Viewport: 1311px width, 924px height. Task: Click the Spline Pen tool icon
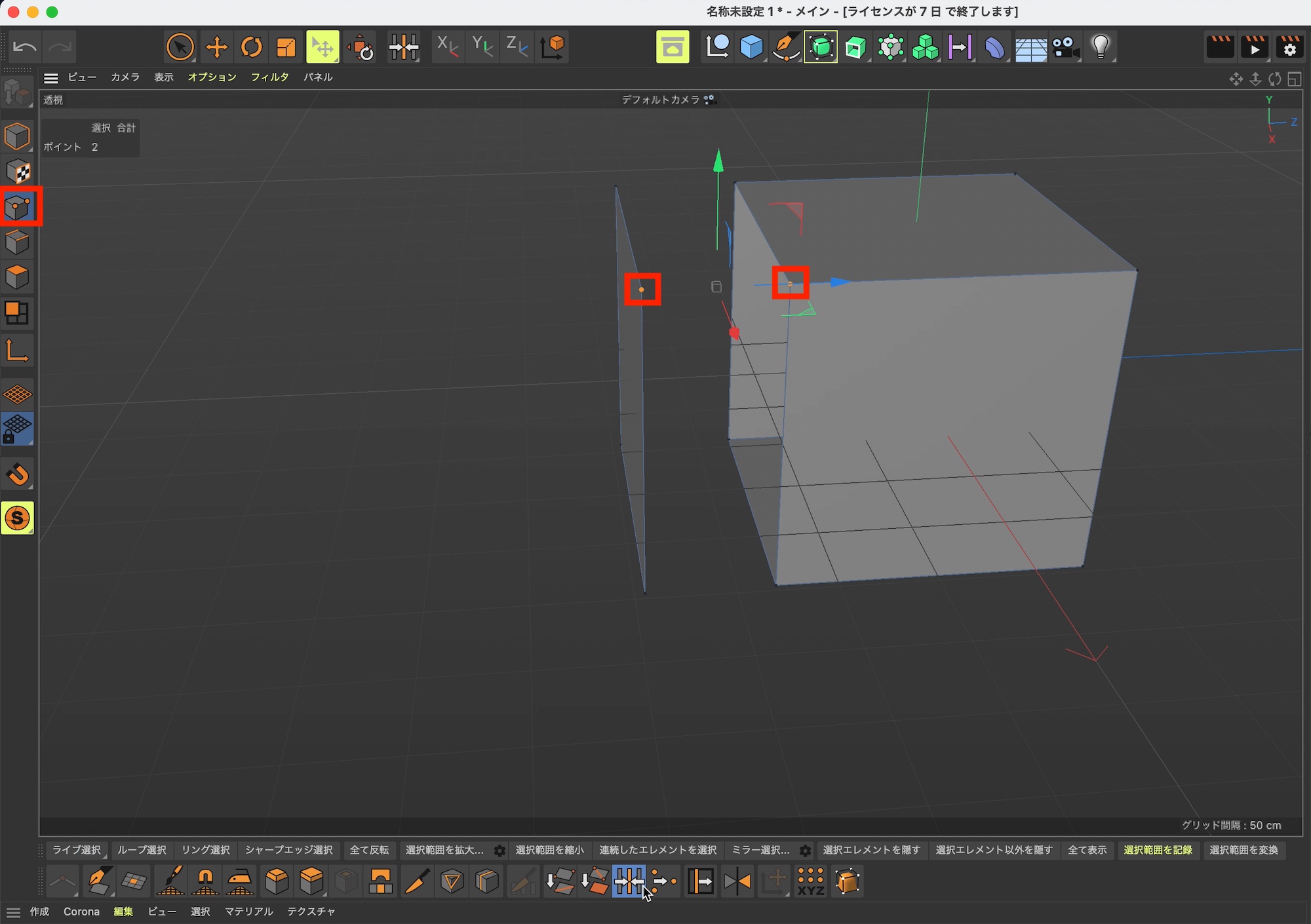pyautogui.click(x=786, y=47)
